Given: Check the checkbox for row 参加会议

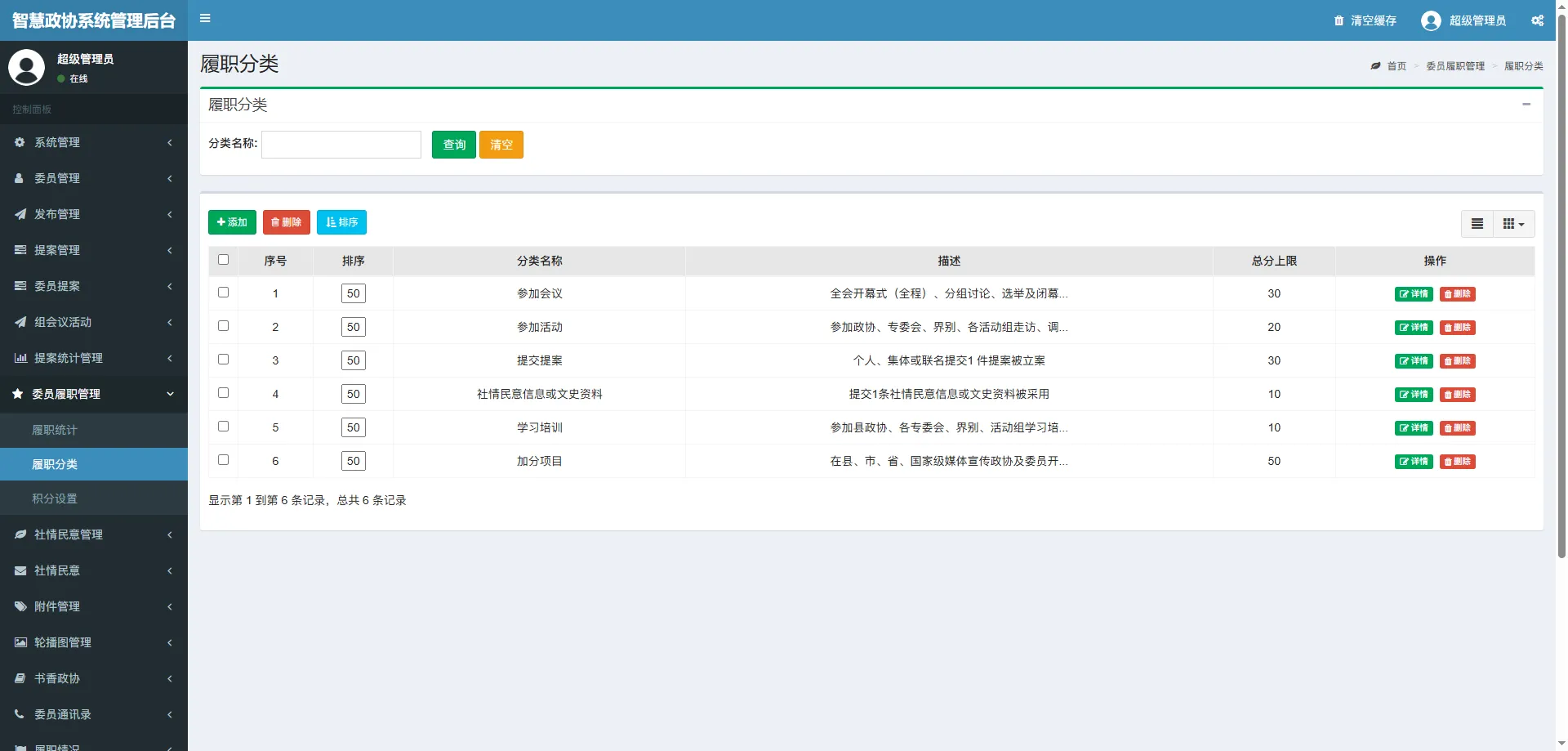Looking at the screenshot, I should (x=224, y=293).
